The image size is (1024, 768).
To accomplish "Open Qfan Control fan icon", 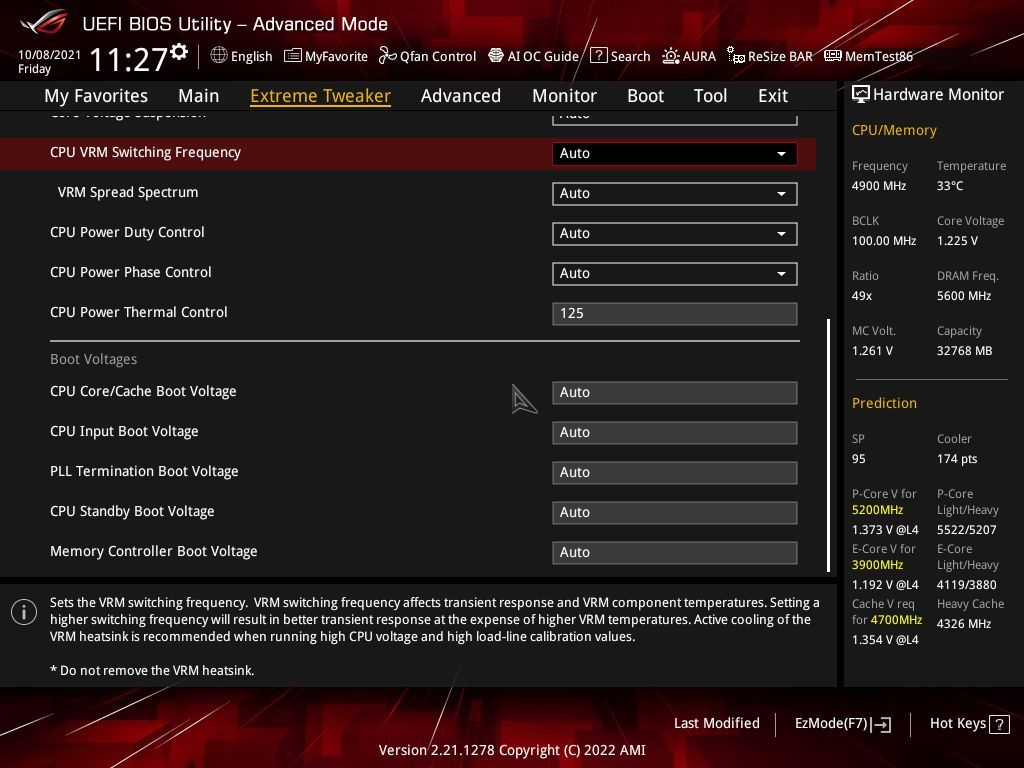I will pyautogui.click(x=387, y=56).
